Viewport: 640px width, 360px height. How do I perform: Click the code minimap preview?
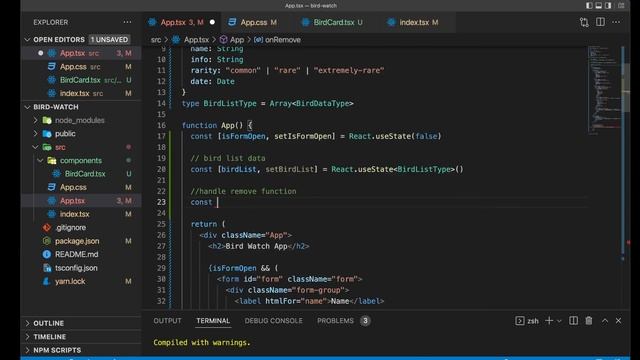click(604, 89)
